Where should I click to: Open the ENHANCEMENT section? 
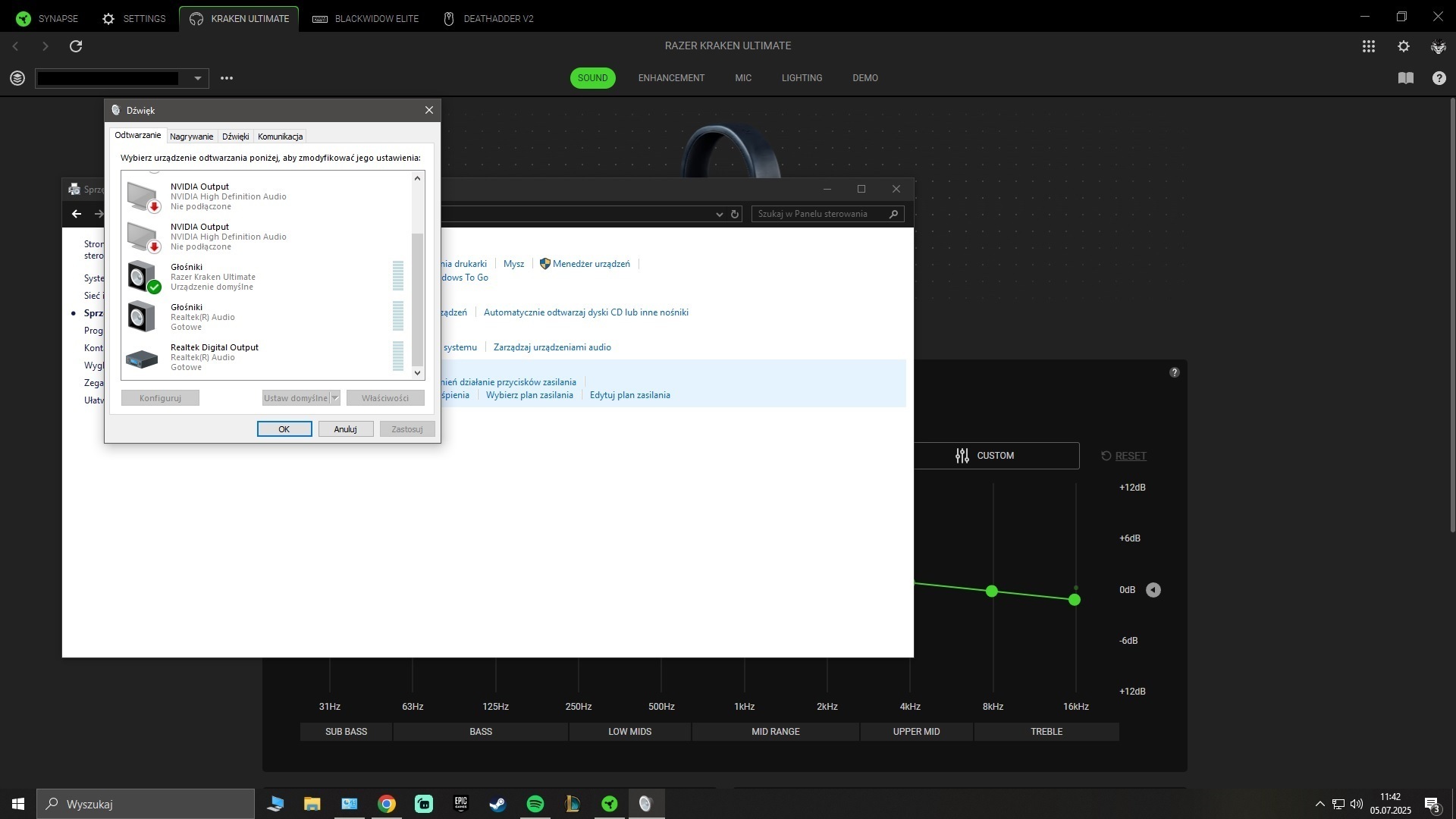coord(671,78)
